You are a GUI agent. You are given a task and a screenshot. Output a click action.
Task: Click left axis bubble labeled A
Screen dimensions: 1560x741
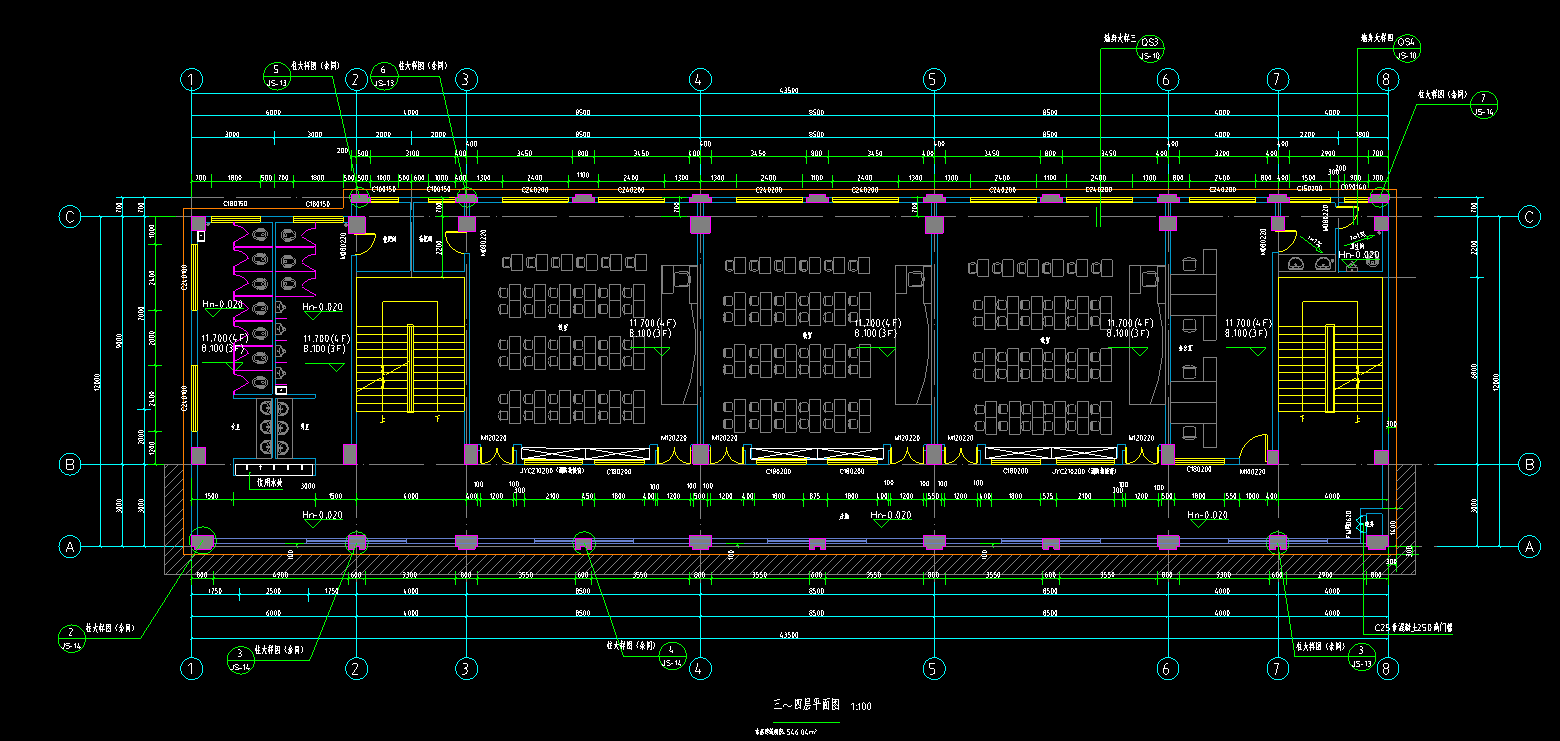coord(70,547)
